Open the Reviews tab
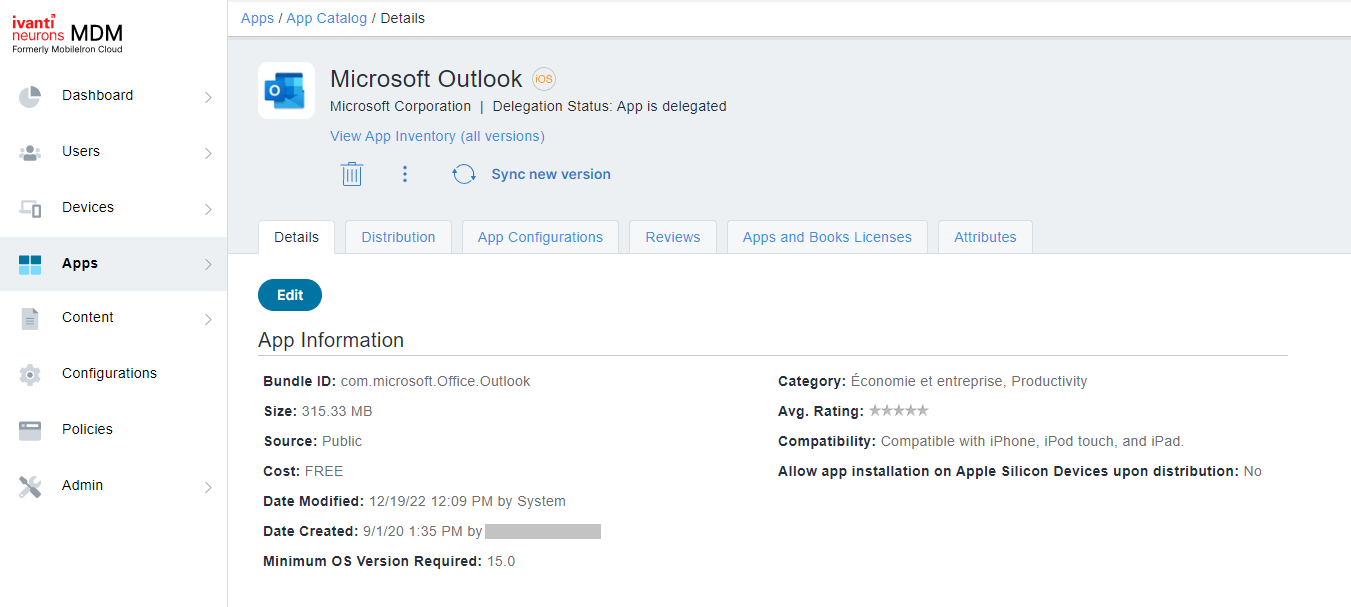The height and width of the screenshot is (607, 1351). (672, 237)
